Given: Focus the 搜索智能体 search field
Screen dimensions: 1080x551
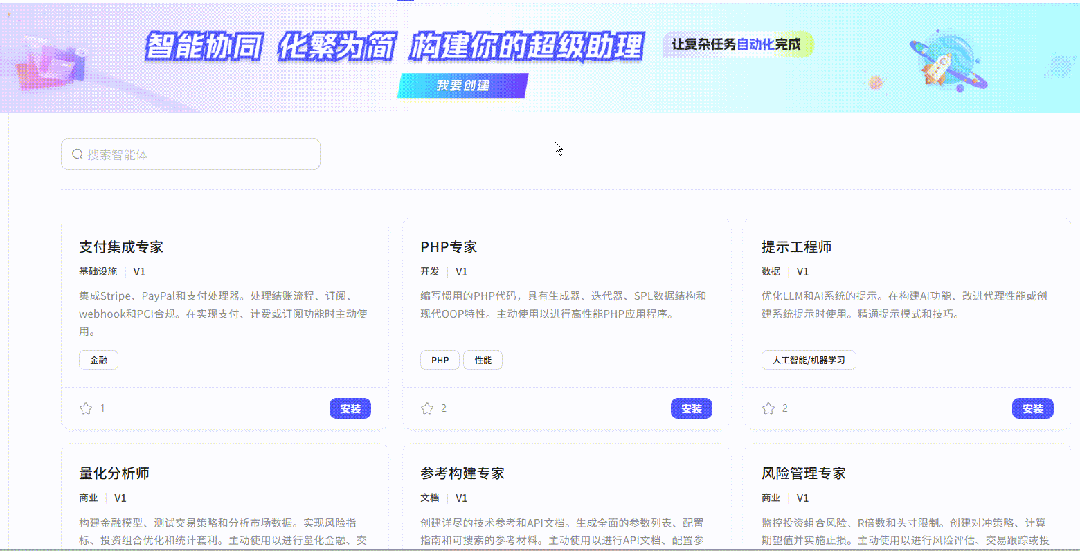Looking at the screenshot, I should pos(191,154).
